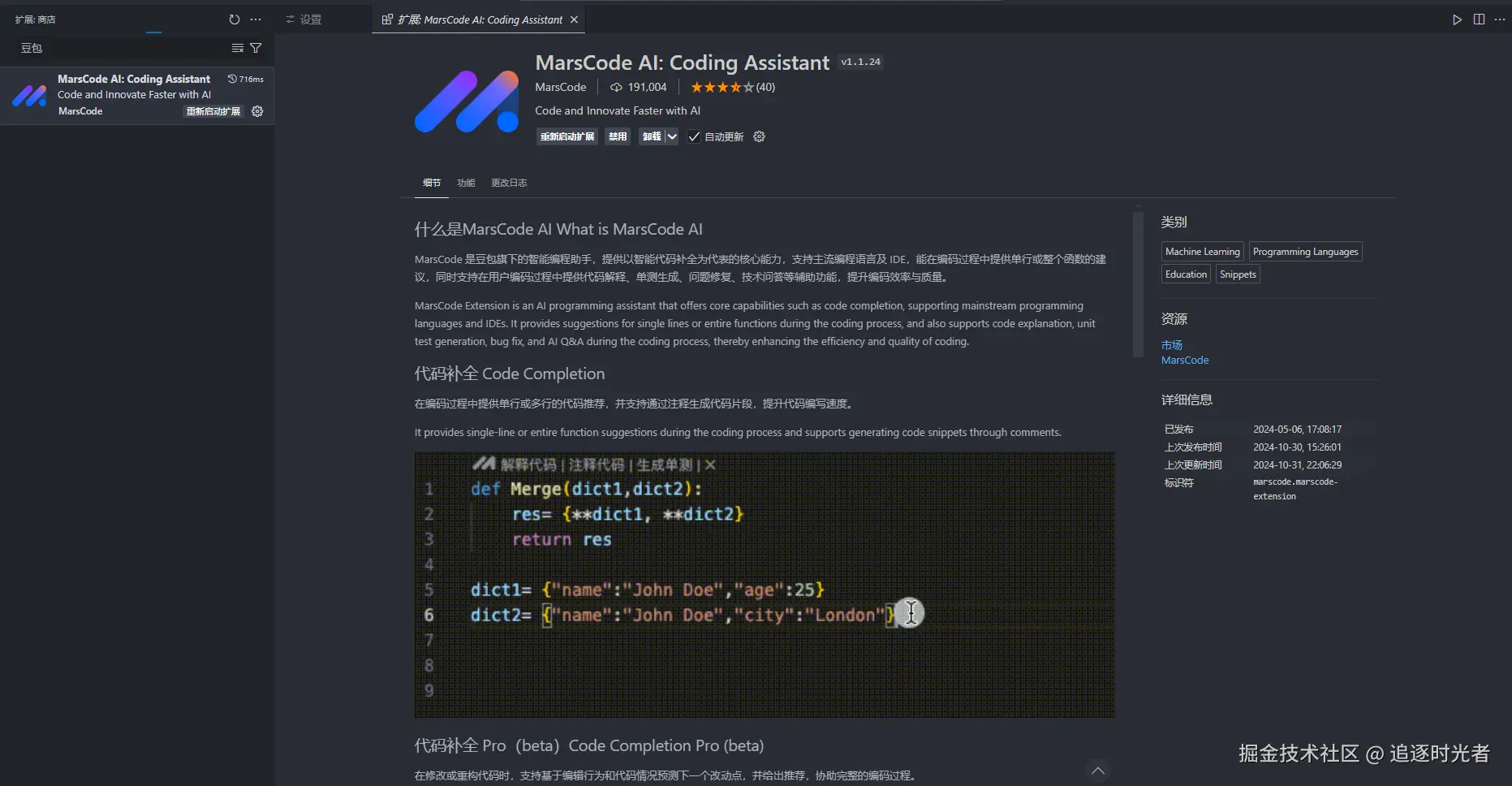Open the 市场 marketplace resource link
The height and width of the screenshot is (786, 1512).
1172,345
